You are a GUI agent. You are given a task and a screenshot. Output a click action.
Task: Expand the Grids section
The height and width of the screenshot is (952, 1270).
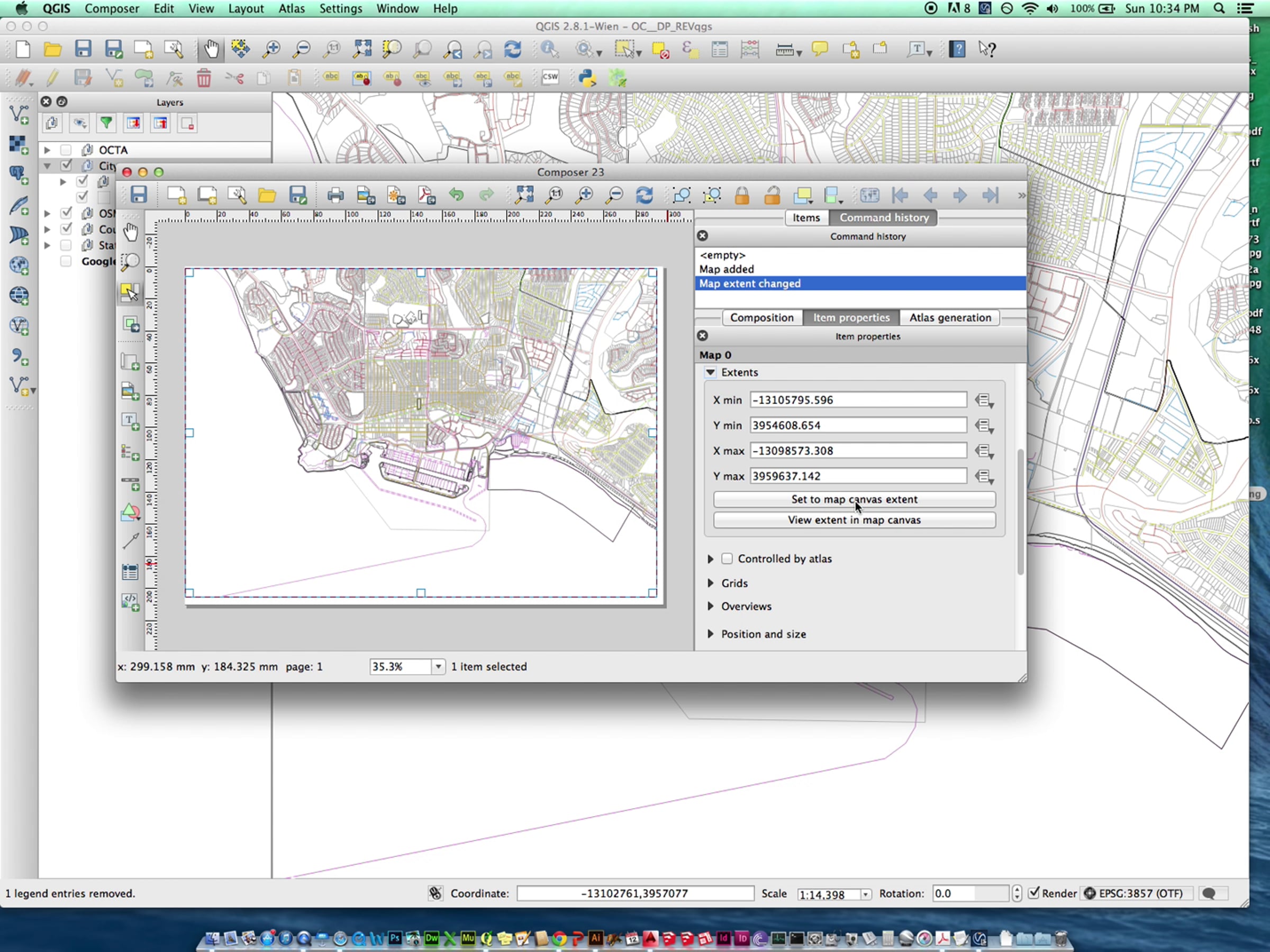711,583
